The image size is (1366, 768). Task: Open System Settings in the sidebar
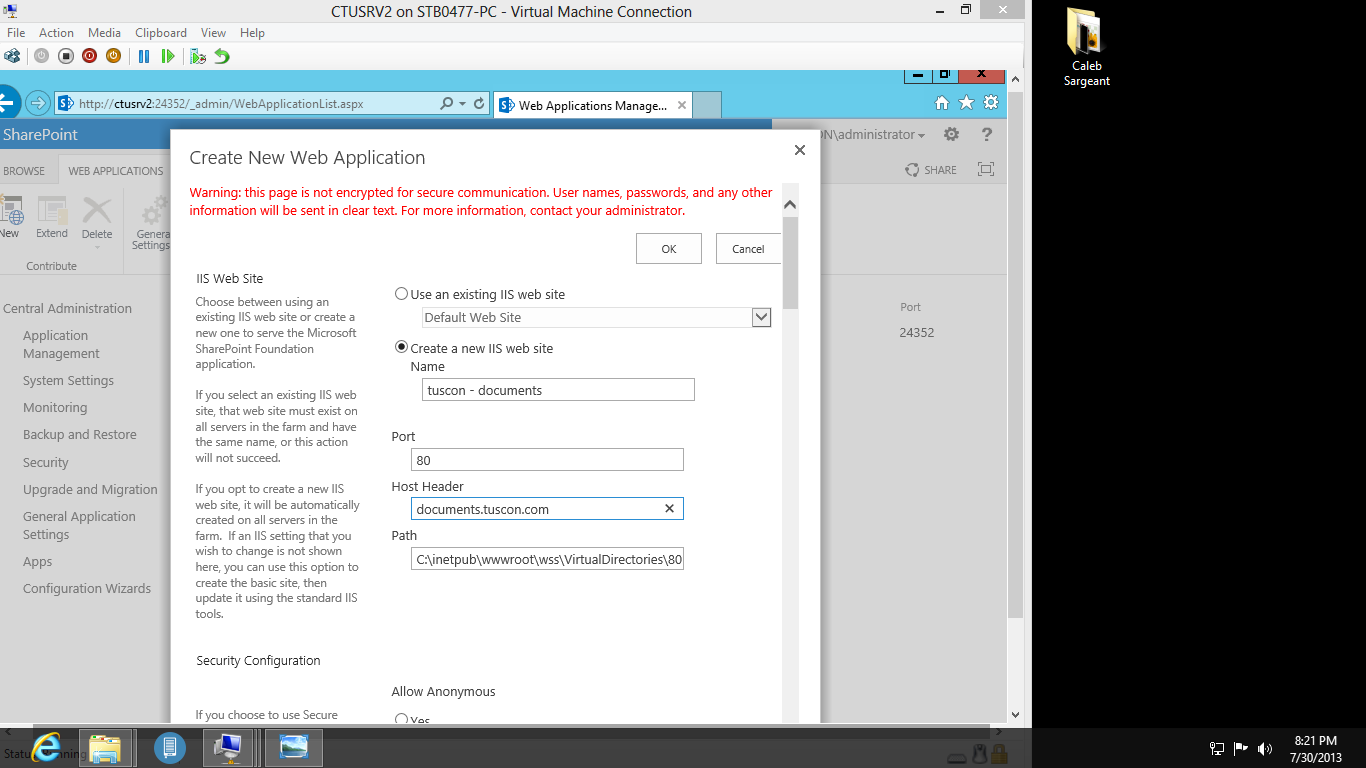click(68, 380)
